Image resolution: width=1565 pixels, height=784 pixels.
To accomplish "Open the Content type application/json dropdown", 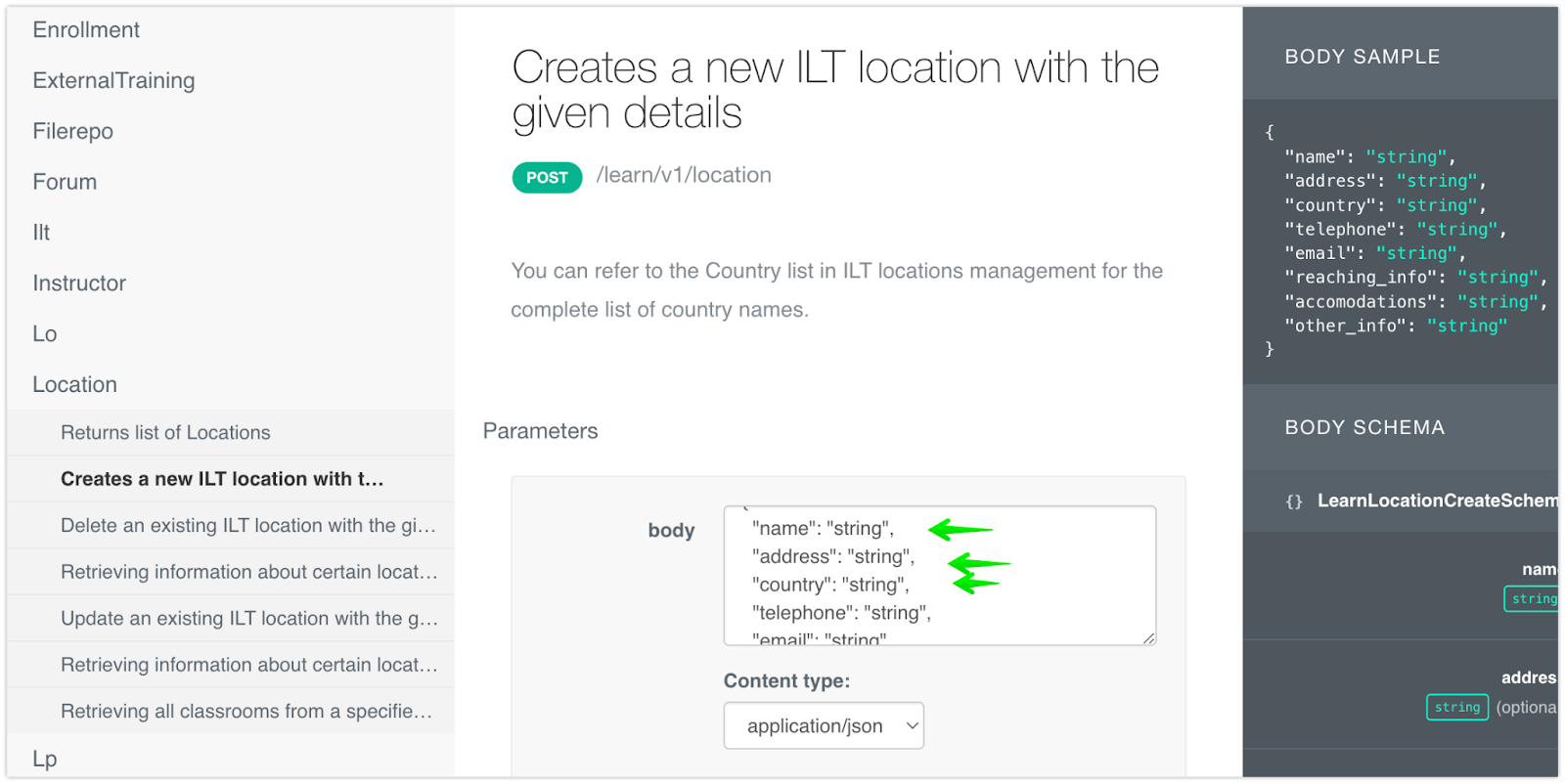I will (823, 726).
